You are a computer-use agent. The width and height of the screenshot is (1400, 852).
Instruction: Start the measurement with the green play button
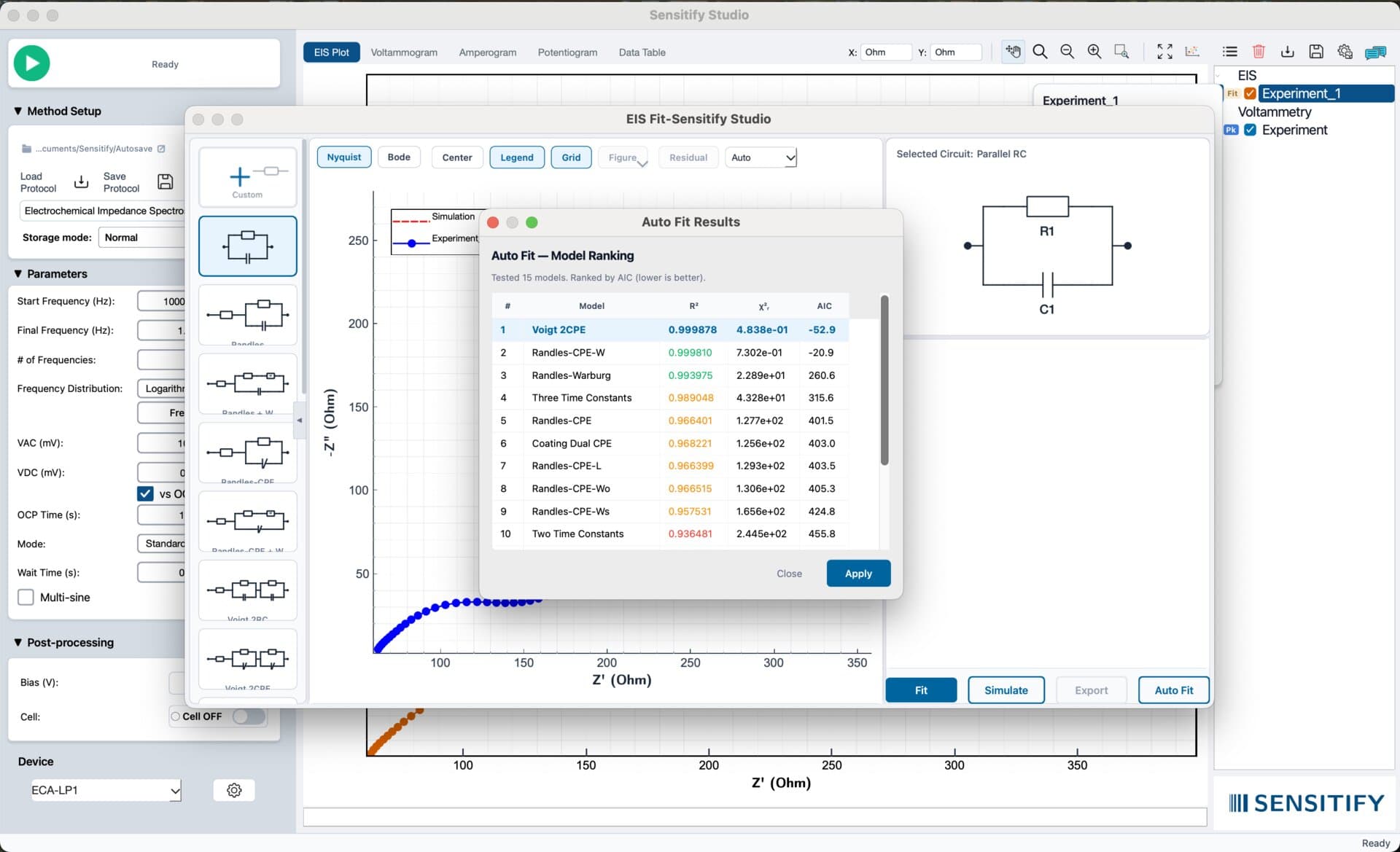pyautogui.click(x=32, y=63)
